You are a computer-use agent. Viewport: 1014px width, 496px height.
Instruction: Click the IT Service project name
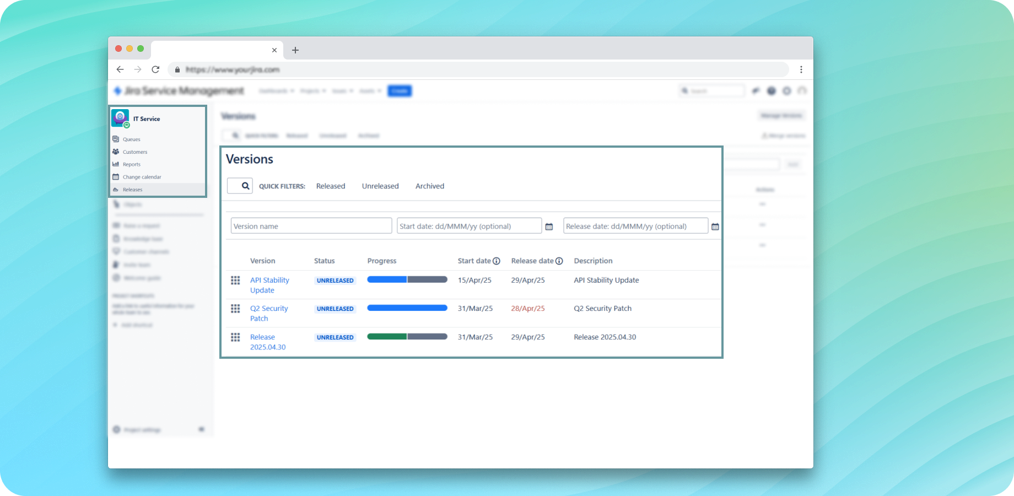[147, 119]
